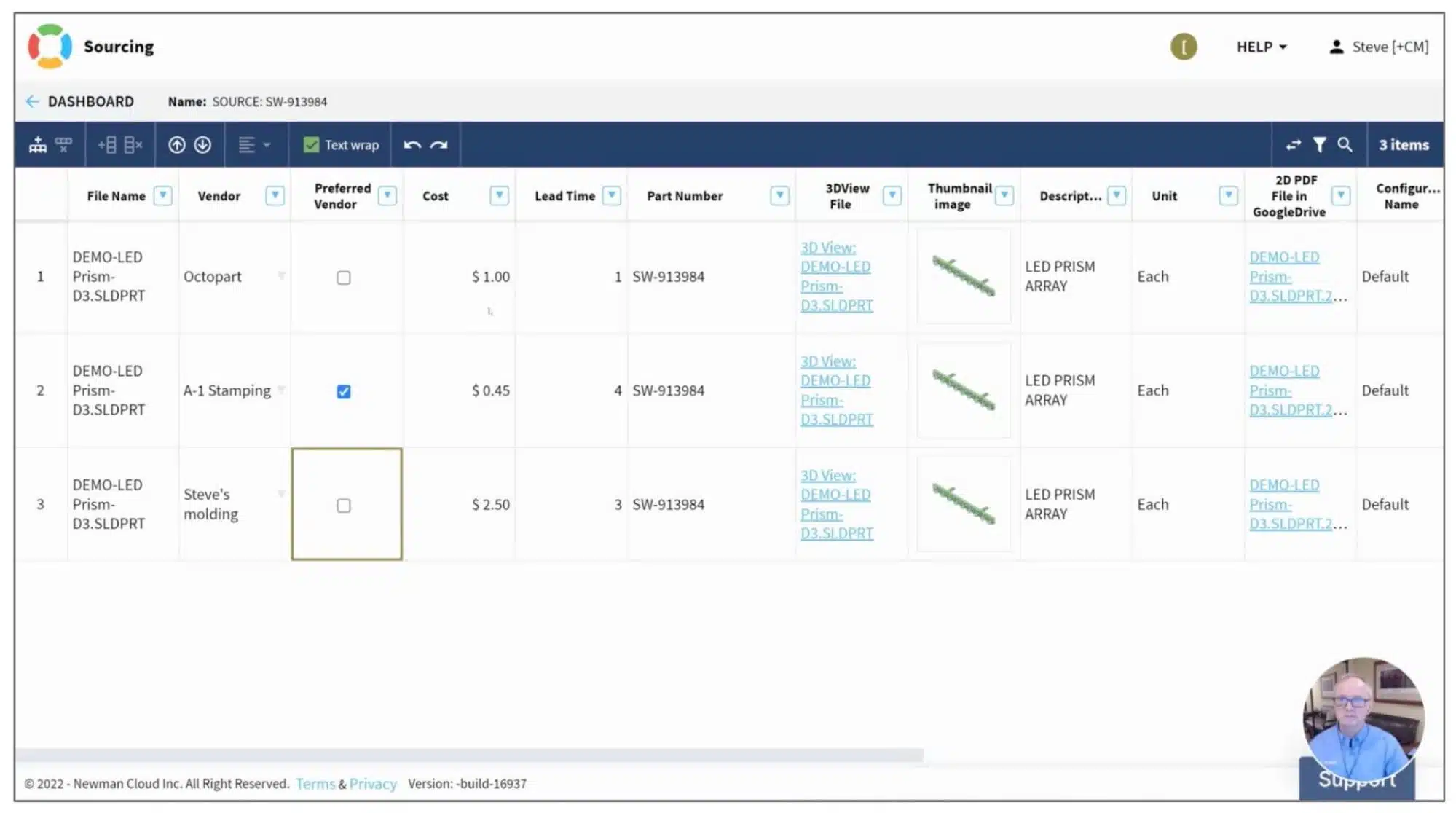Screen dimensions: 1456x813
Task: Open the Steve [+CM] user menu
Action: pos(1378,47)
